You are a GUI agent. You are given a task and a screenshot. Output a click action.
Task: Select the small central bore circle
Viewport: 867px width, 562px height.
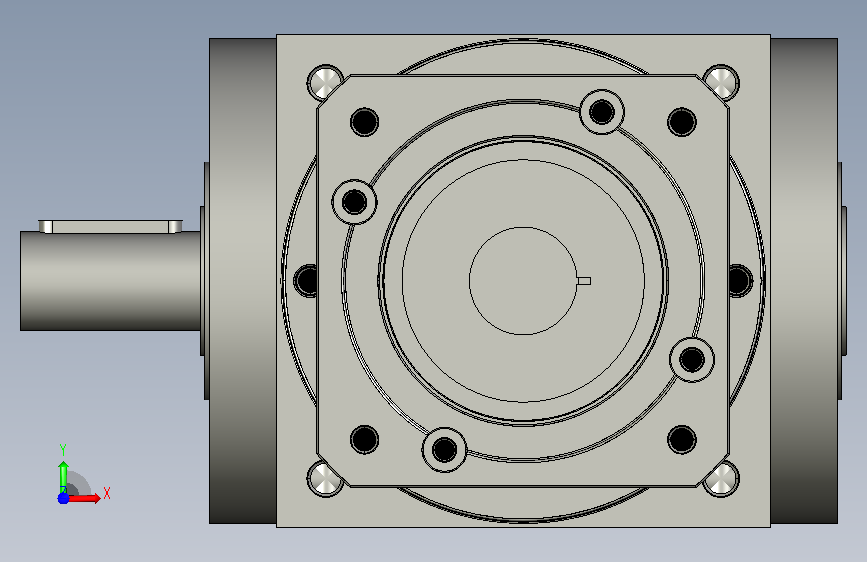[523, 280]
